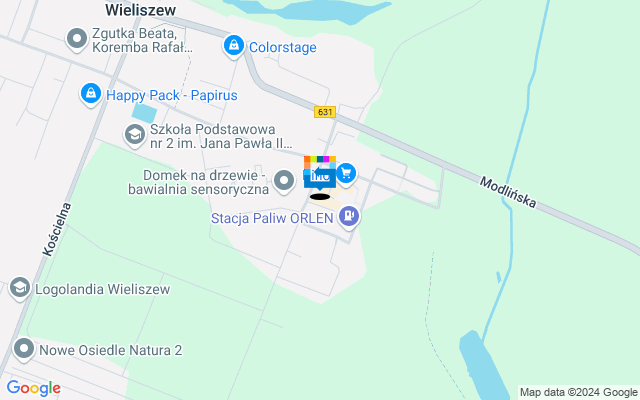The width and height of the screenshot is (640, 400).
Task: Click the Domek na drzewie gray location pin
Action: click(x=284, y=181)
